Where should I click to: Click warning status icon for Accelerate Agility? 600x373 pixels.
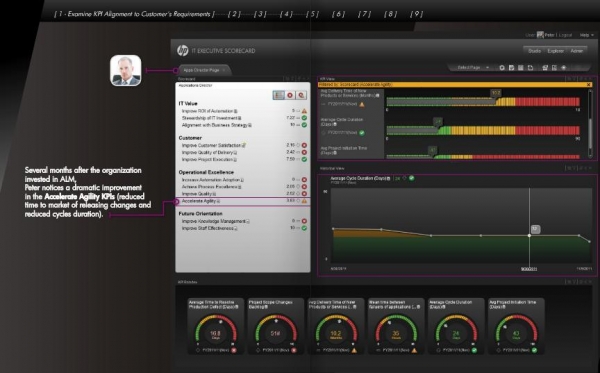pyautogui.click(x=304, y=201)
